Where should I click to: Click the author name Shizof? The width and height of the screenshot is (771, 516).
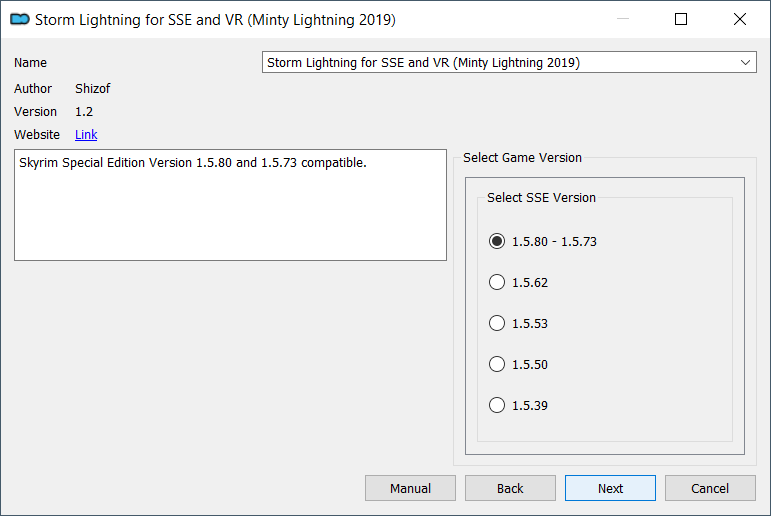[x=92, y=89]
